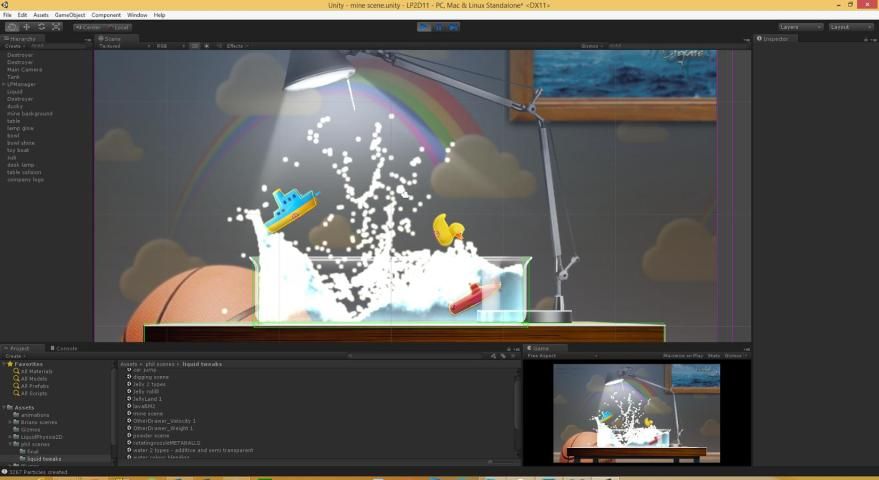Select the Move tool
Viewport: 879px width, 480px height.
coord(26,27)
